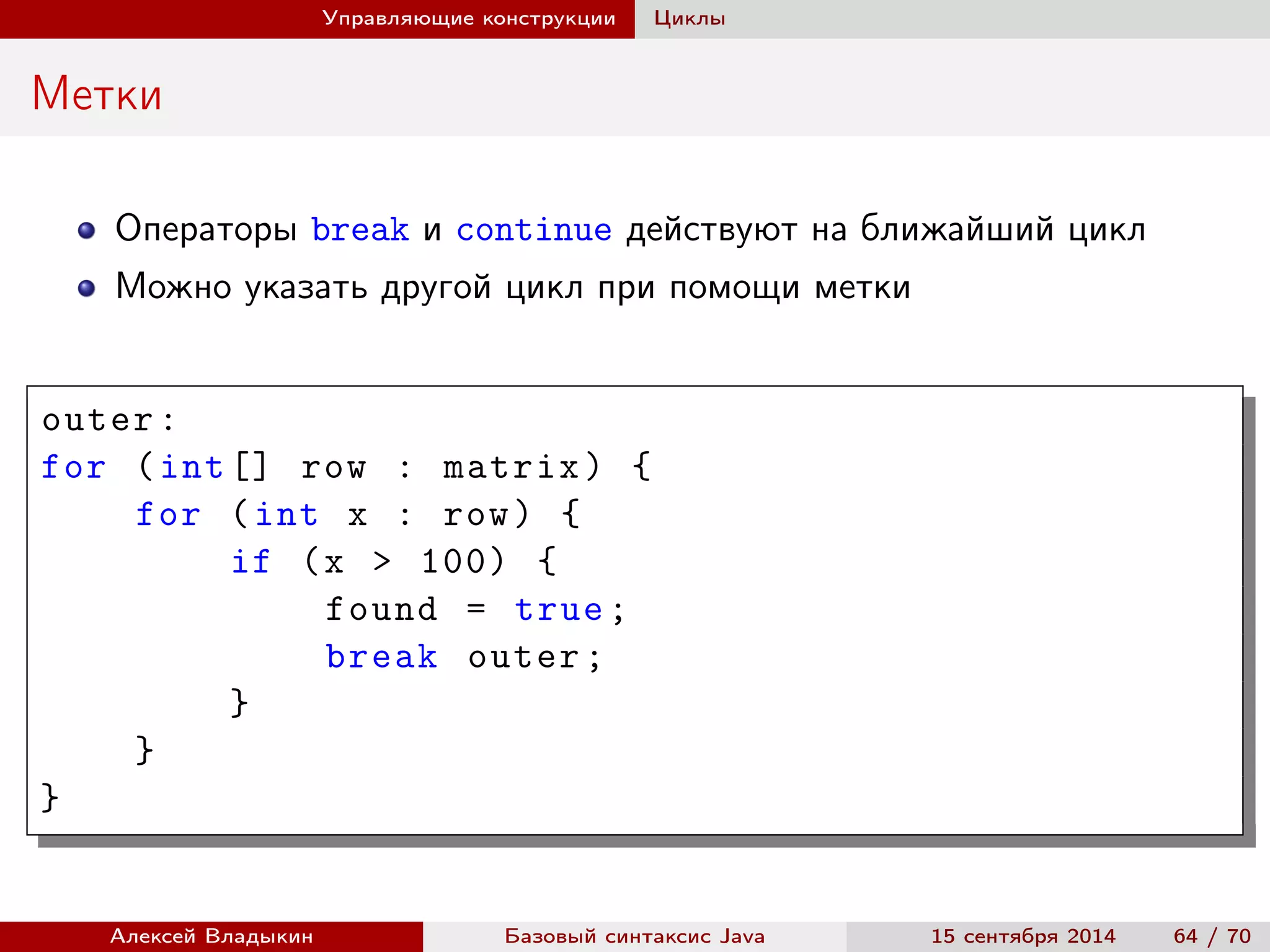
Task: Click the number '100' in code
Action: click(x=453, y=562)
